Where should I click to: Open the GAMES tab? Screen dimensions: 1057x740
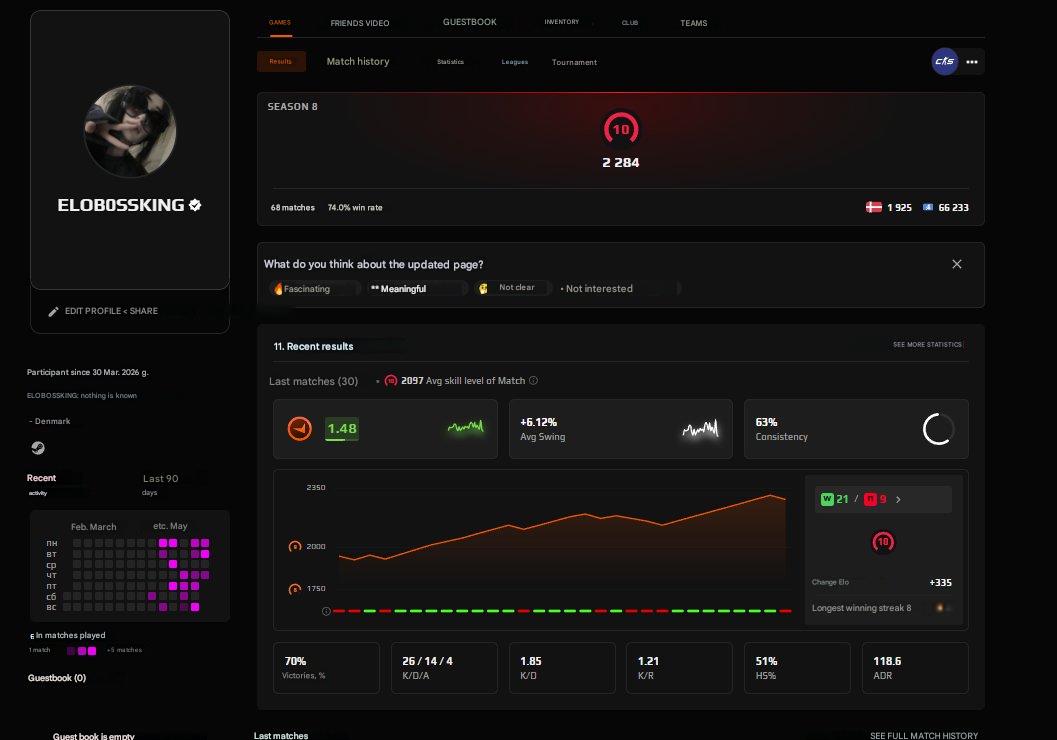click(280, 23)
